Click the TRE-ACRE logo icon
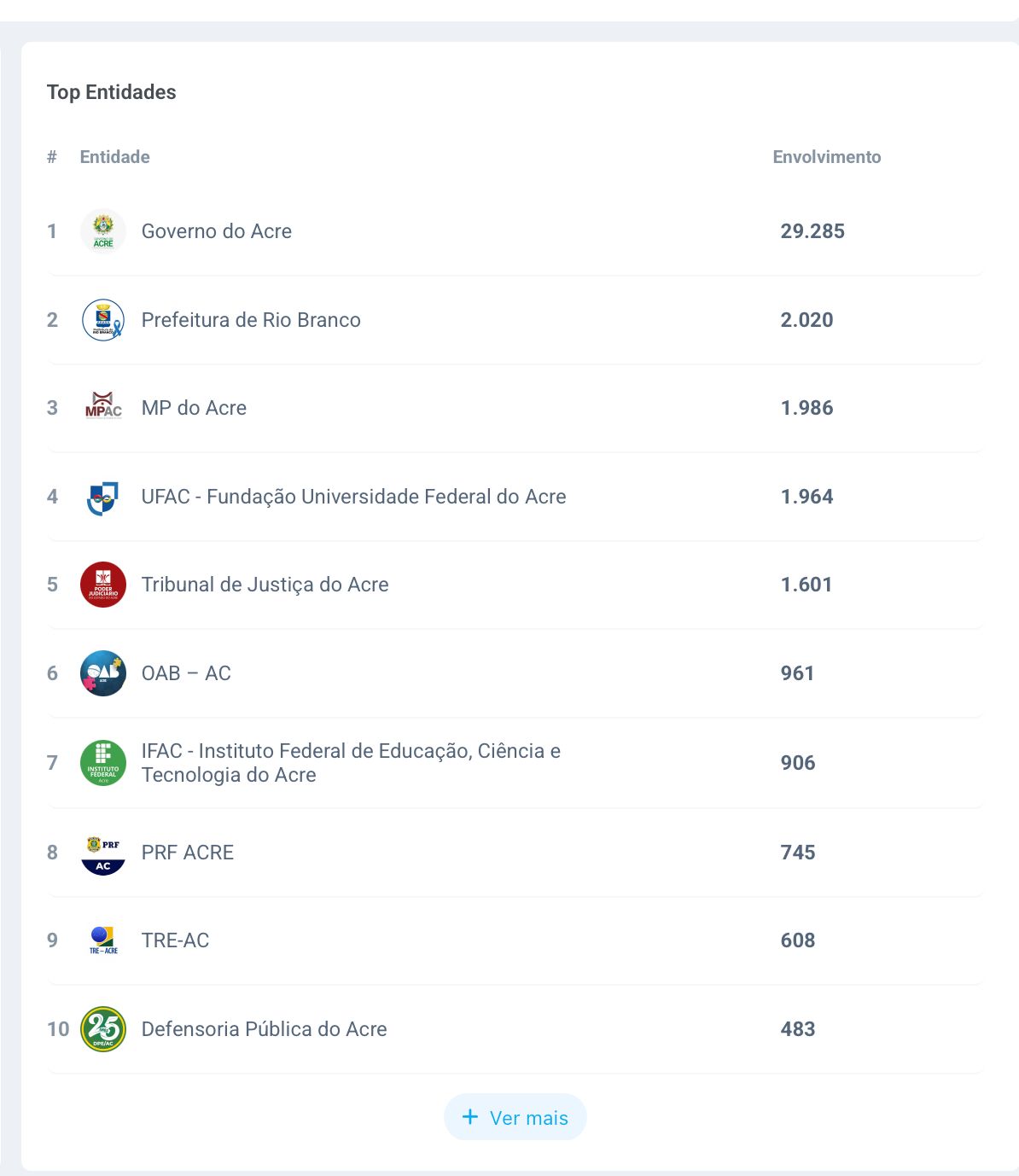 (103, 940)
